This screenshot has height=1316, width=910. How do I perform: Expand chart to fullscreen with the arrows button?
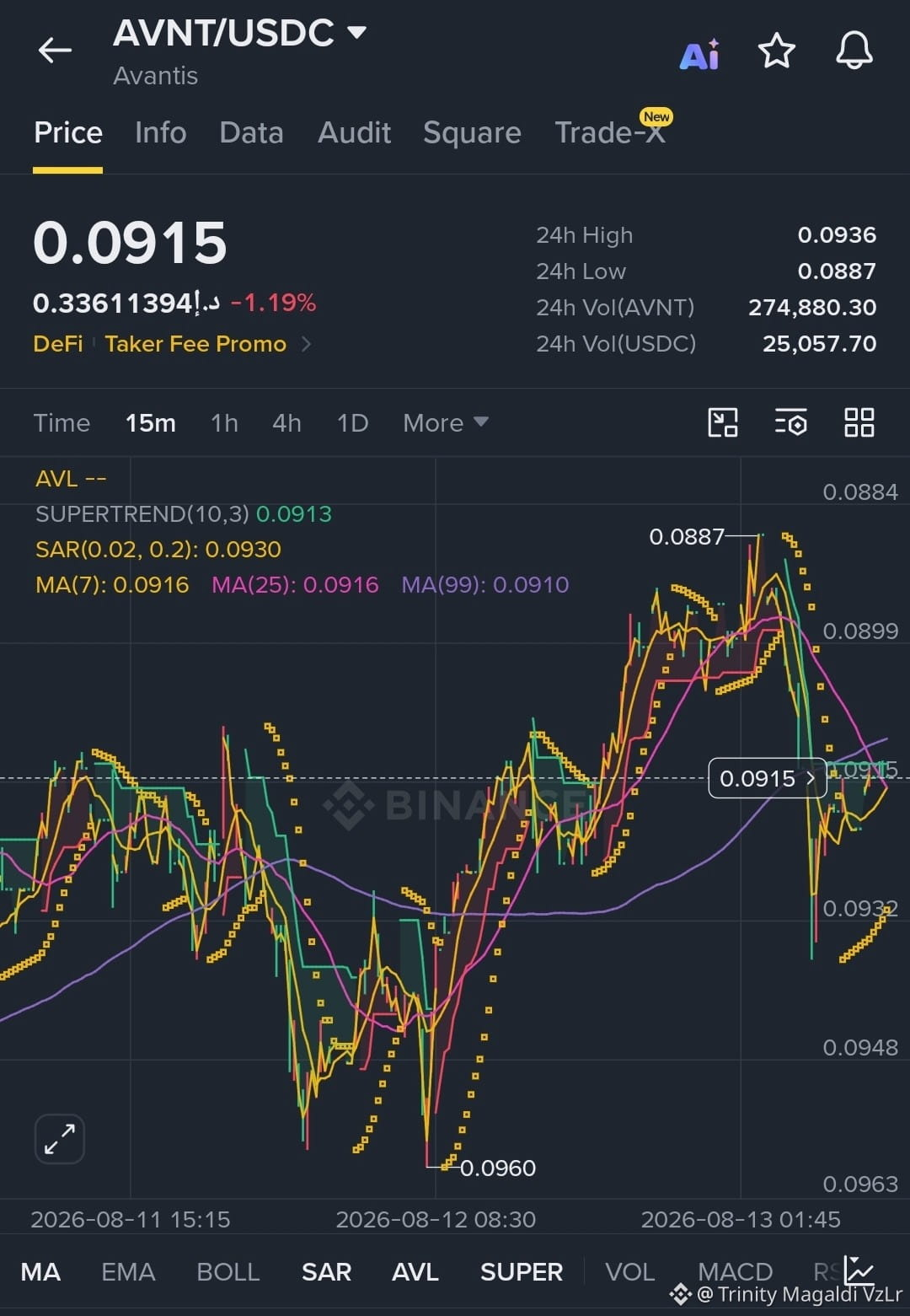[60, 1139]
